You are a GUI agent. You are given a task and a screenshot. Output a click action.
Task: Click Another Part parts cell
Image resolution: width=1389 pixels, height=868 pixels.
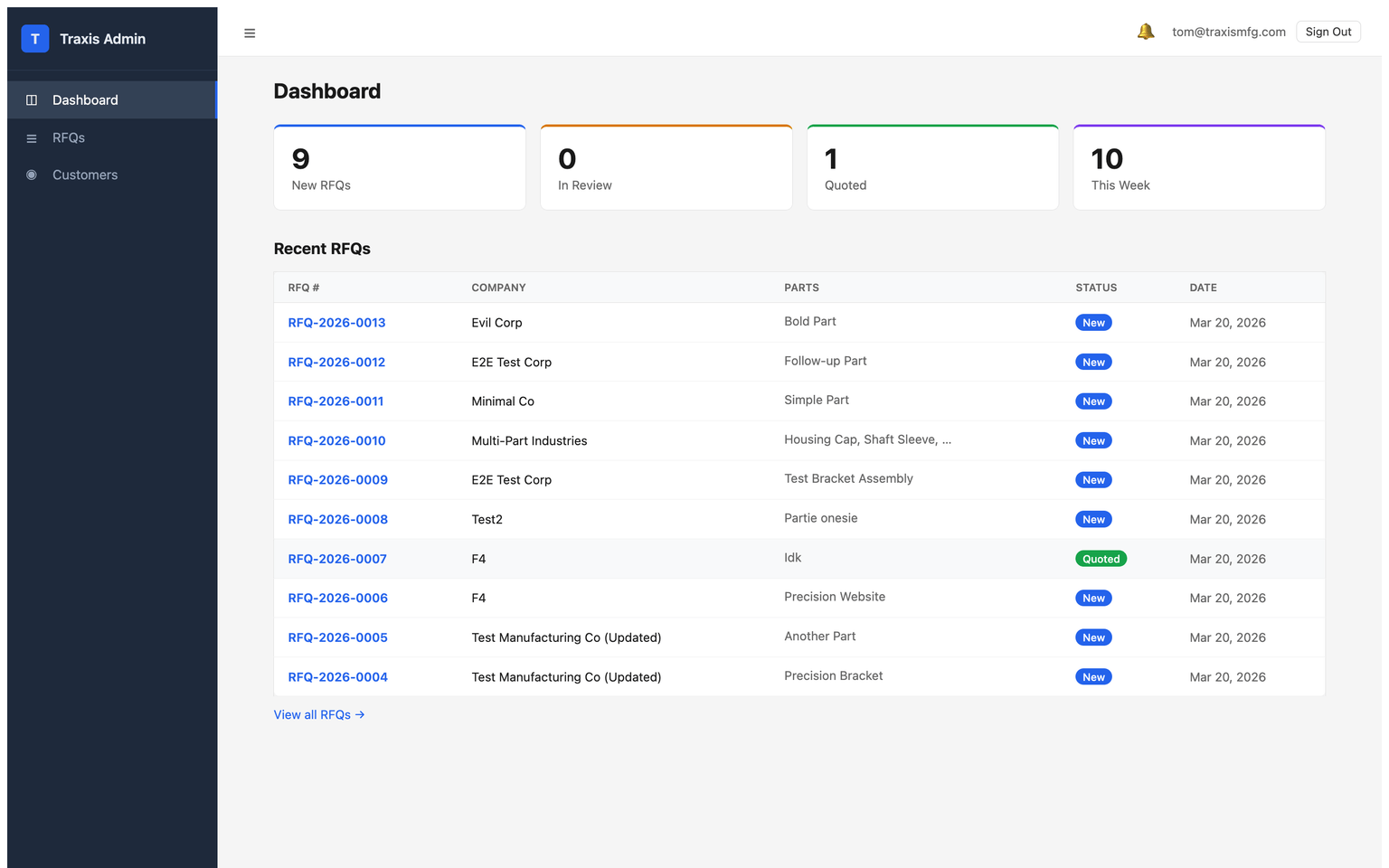820,637
